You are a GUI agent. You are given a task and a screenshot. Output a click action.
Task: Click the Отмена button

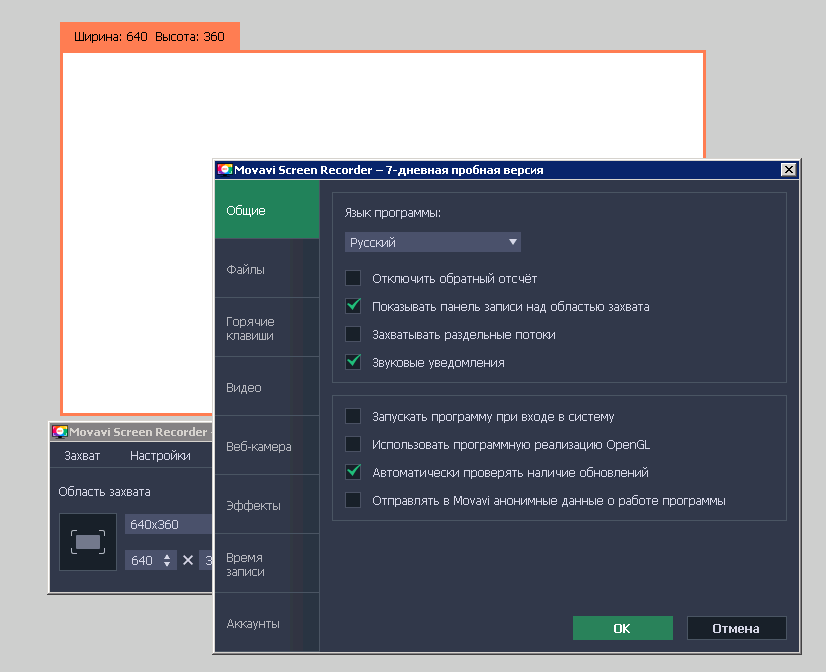[736, 628]
